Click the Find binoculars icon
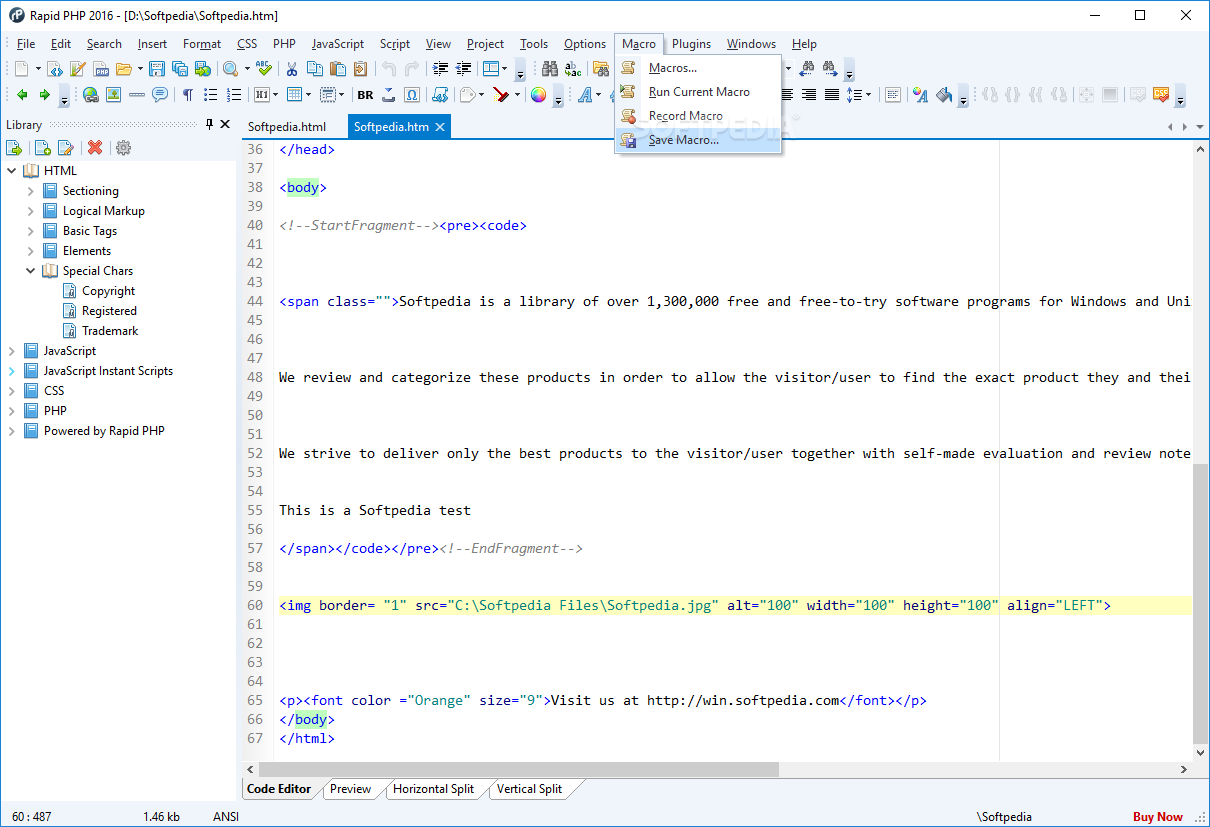The height and width of the screenshot is (827, 1210). [x=549, y=69]
